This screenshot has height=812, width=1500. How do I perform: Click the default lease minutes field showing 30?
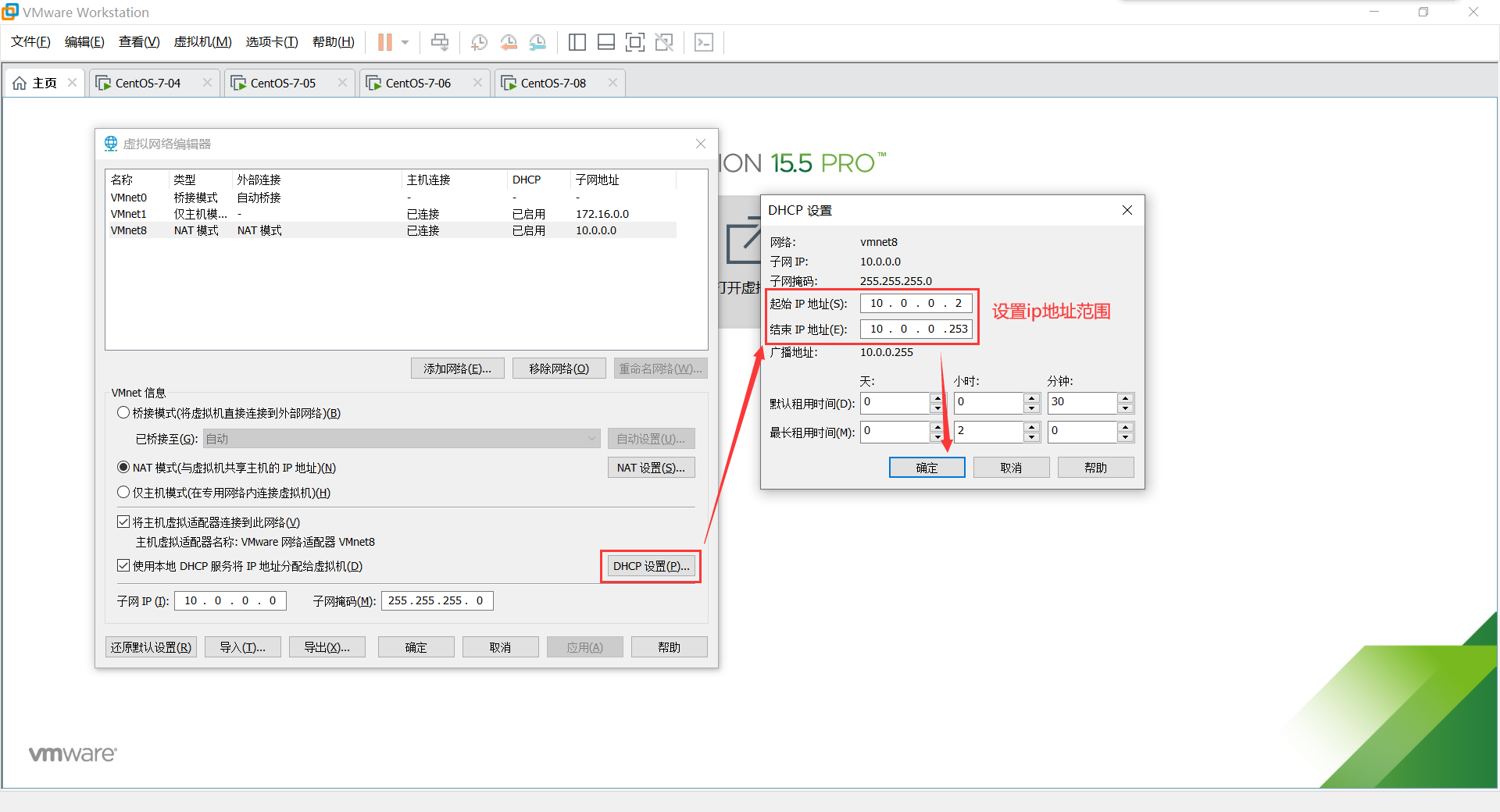coord(1083,403)
